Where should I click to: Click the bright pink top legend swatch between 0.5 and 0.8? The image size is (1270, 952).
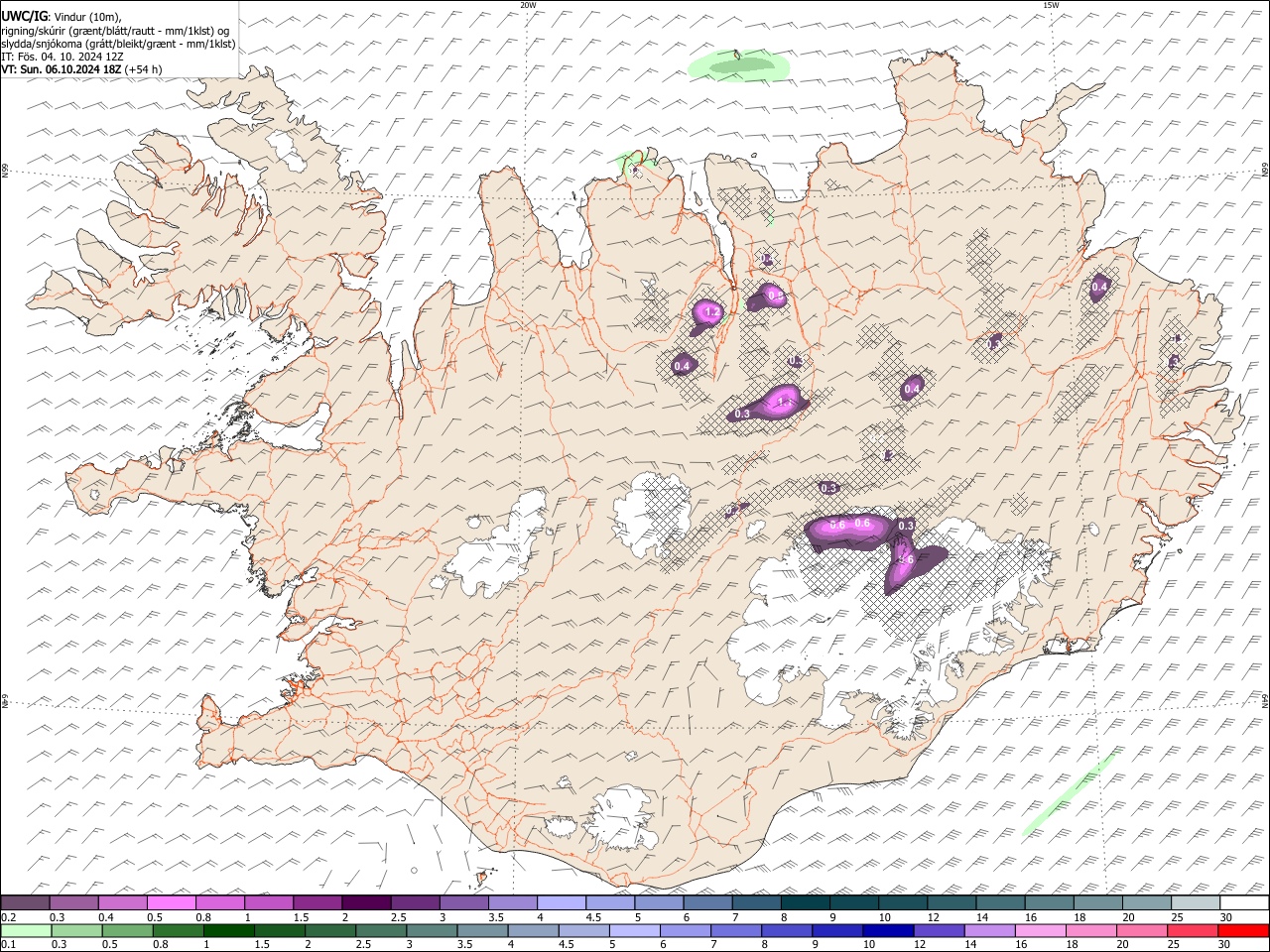point(172,902)
